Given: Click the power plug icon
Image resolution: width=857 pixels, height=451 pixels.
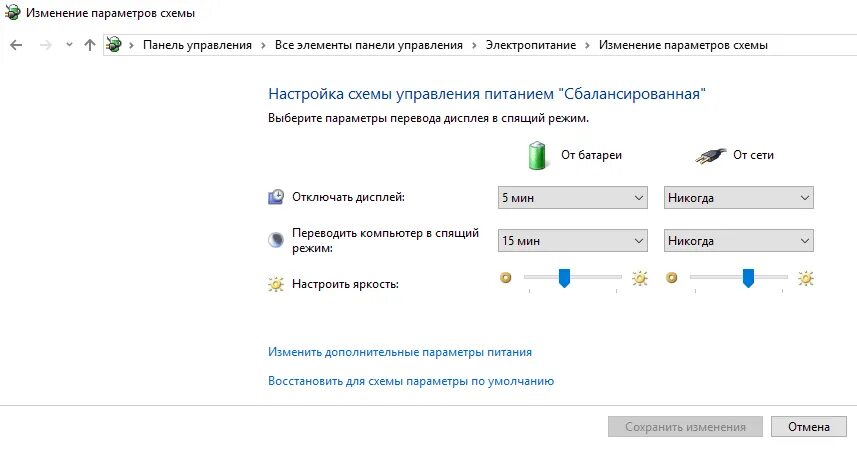Looking at the screenshot, I should pyautogui.click(x=711, y=156).
